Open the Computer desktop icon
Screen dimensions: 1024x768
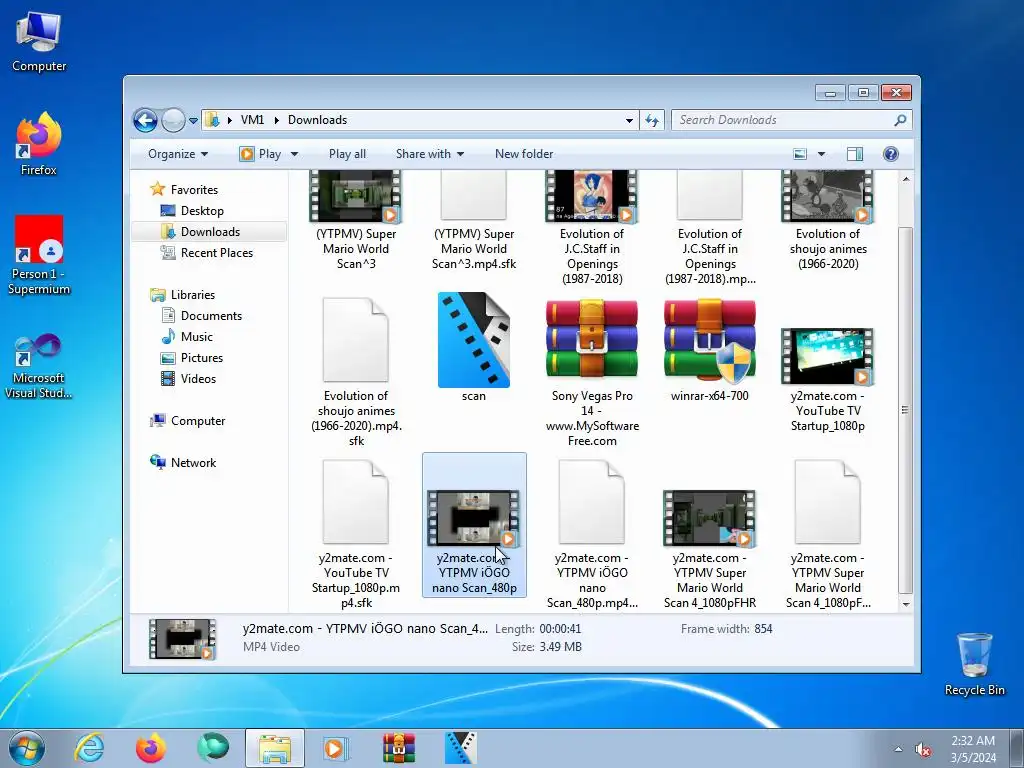point(39,42)
